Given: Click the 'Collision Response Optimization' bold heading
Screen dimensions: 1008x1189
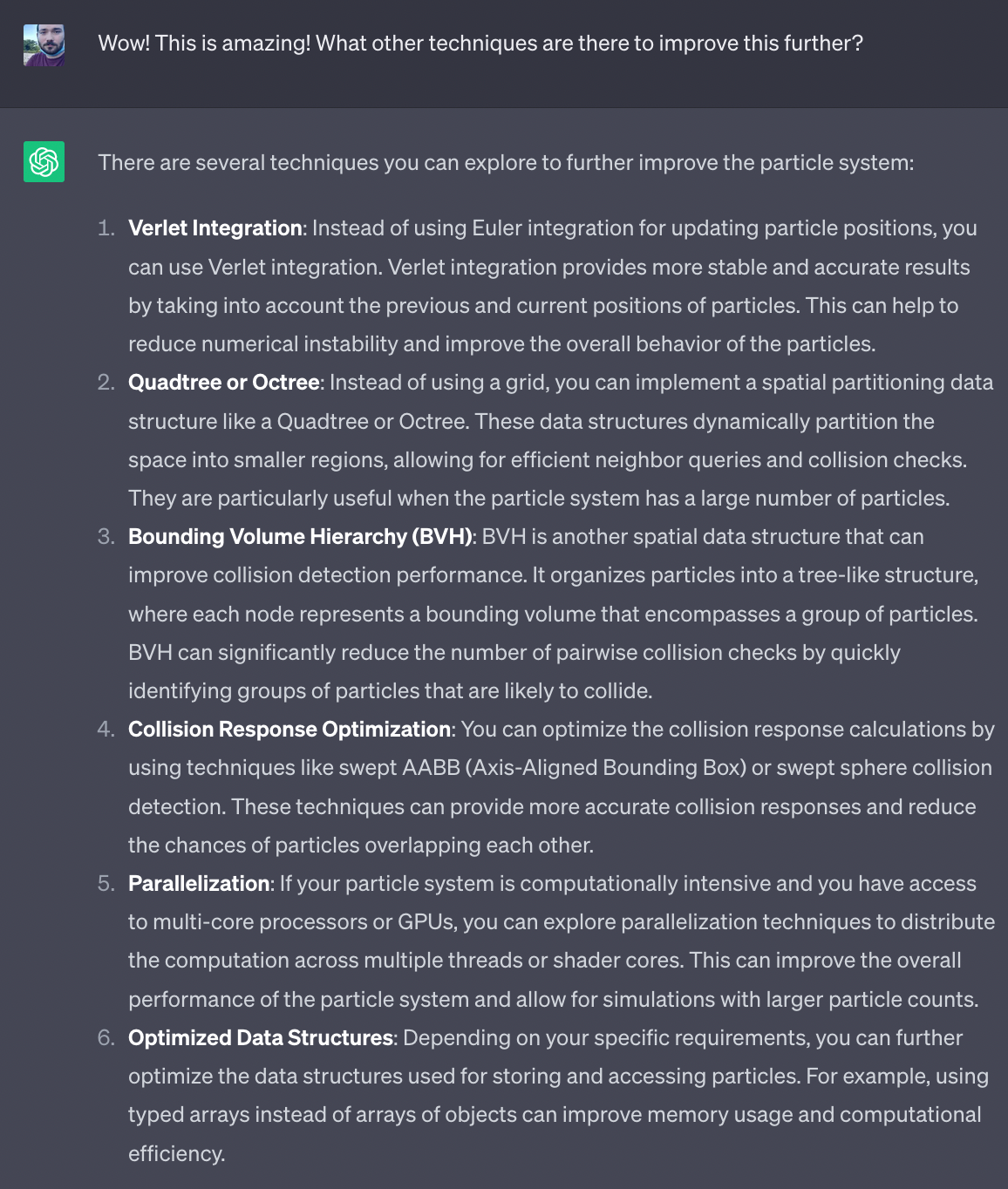Looking at the screenshot, I should click(289, 730).
